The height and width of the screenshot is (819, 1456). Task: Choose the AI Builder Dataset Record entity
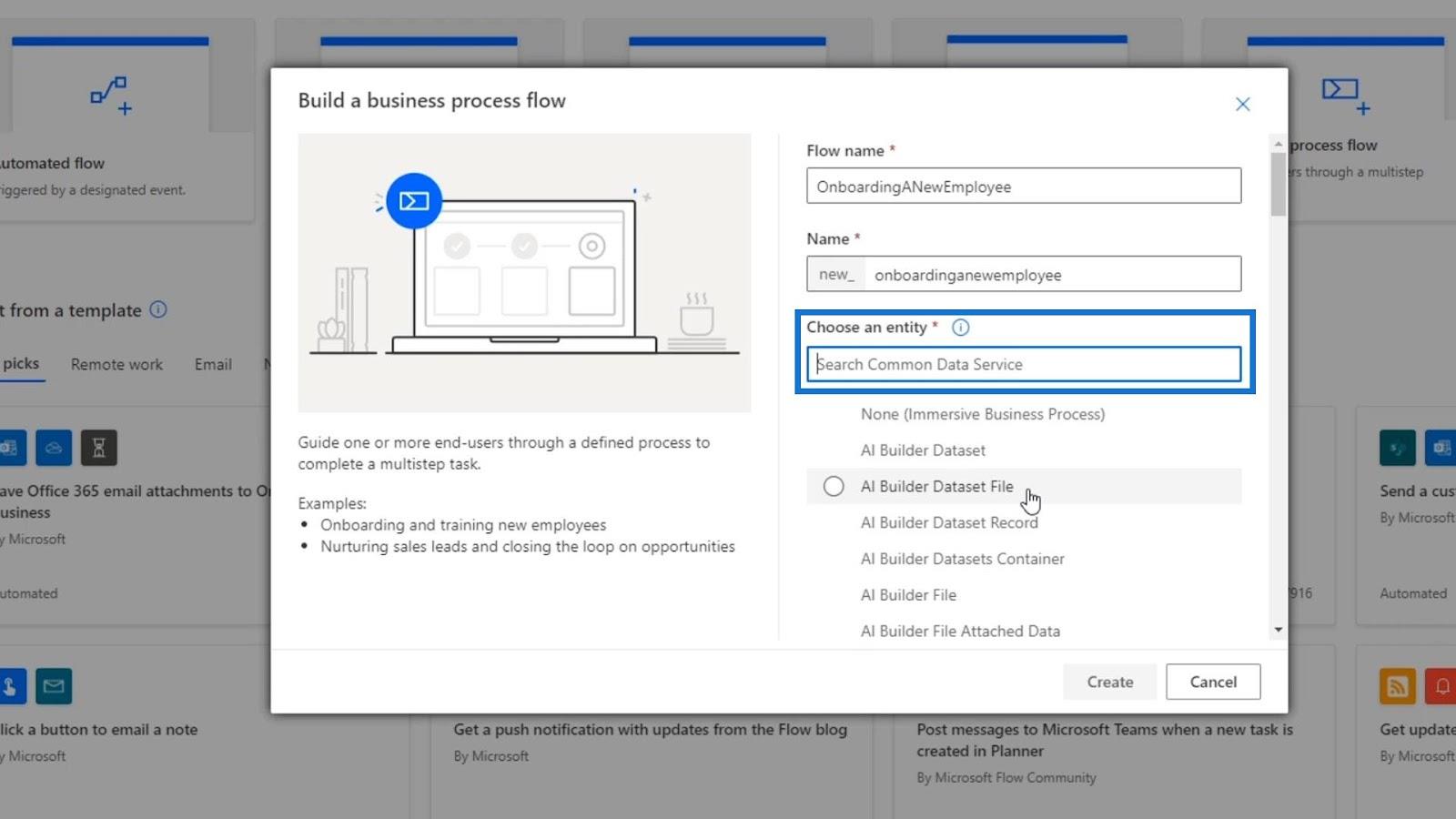pyautogui.click(x=949, y=522)
